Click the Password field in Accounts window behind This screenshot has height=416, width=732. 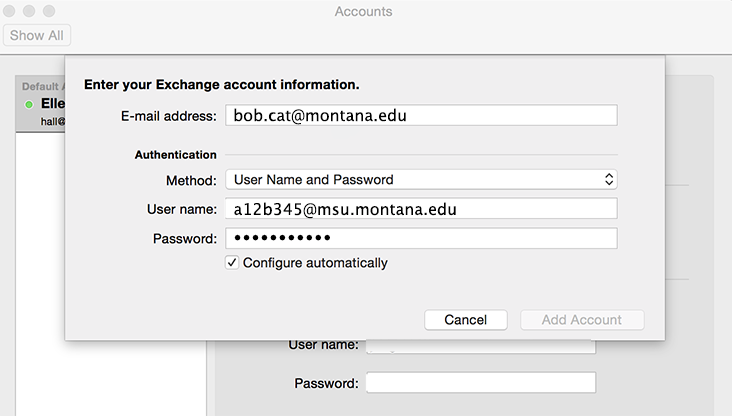[x=481, y=383]
